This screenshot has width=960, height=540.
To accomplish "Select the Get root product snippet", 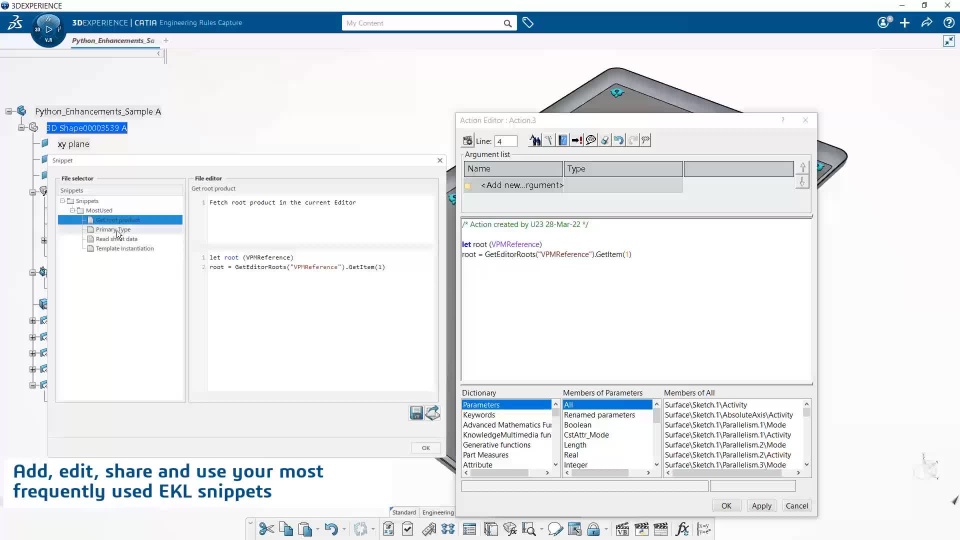I will pos(120,220).
